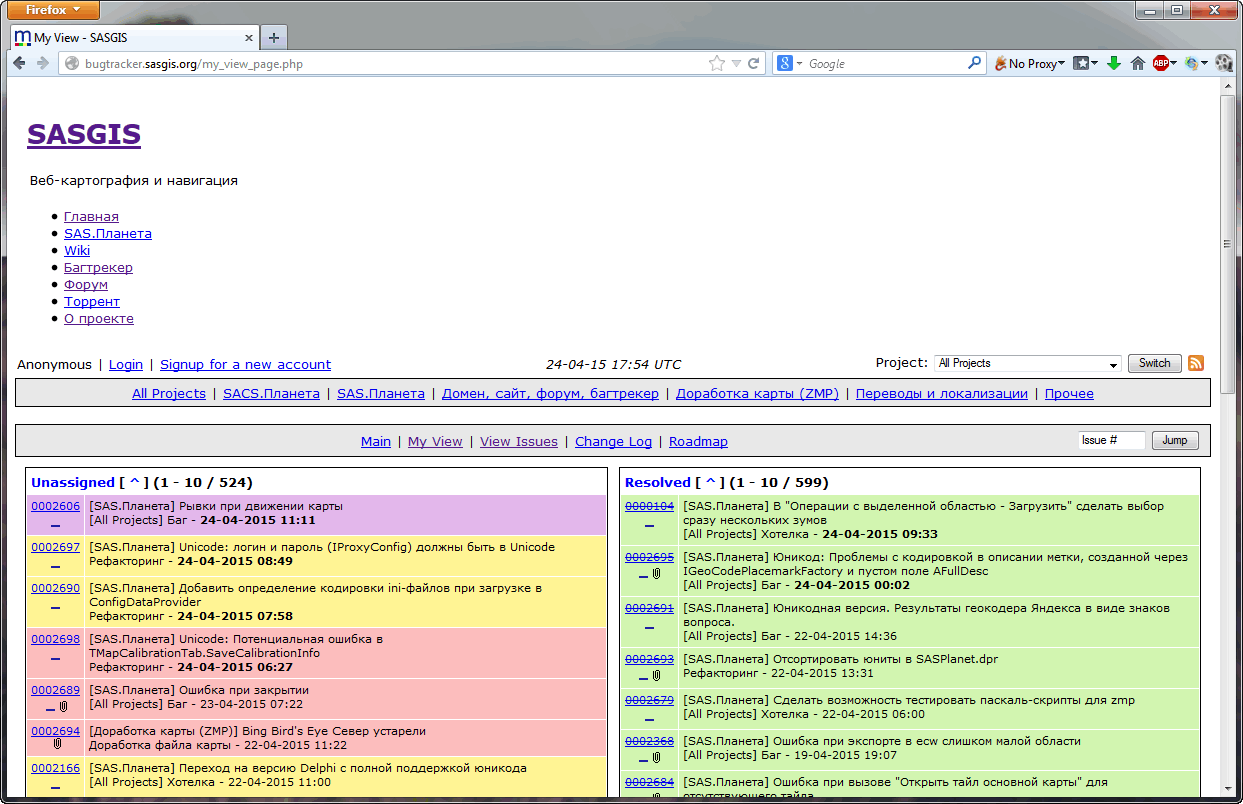Viewport: 1243px width, 804px height.
Task: Expand the No Proxy dropdown
Action: click(1029, 63)
